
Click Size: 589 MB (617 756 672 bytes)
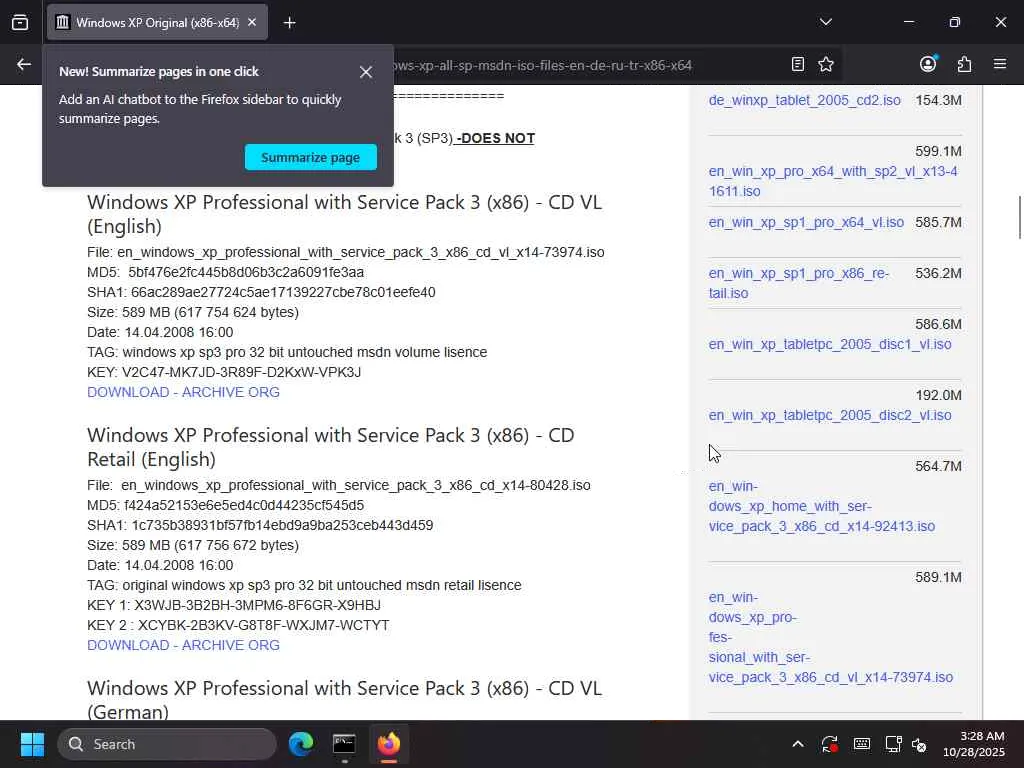(193, 545)
